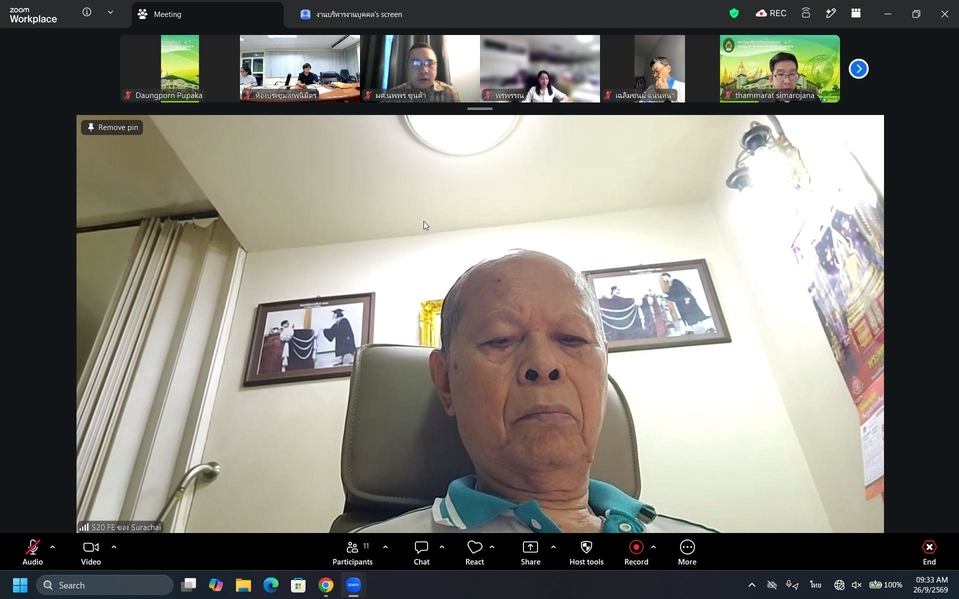The width and height of the screenshot is (959, 599).
Task: Click the annotation pencil icon in title bar
Action: pyautogui.click(x=831, y=13)
